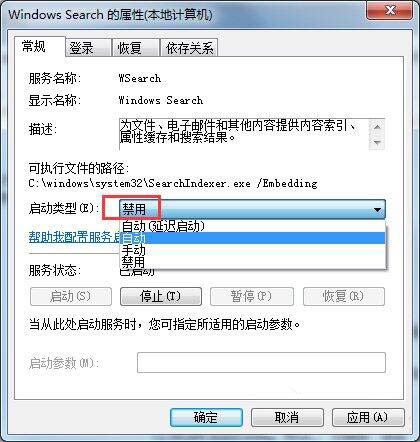420x442 pixels.
Task: Close the Windows Search properties dialog
Action: 390,11
